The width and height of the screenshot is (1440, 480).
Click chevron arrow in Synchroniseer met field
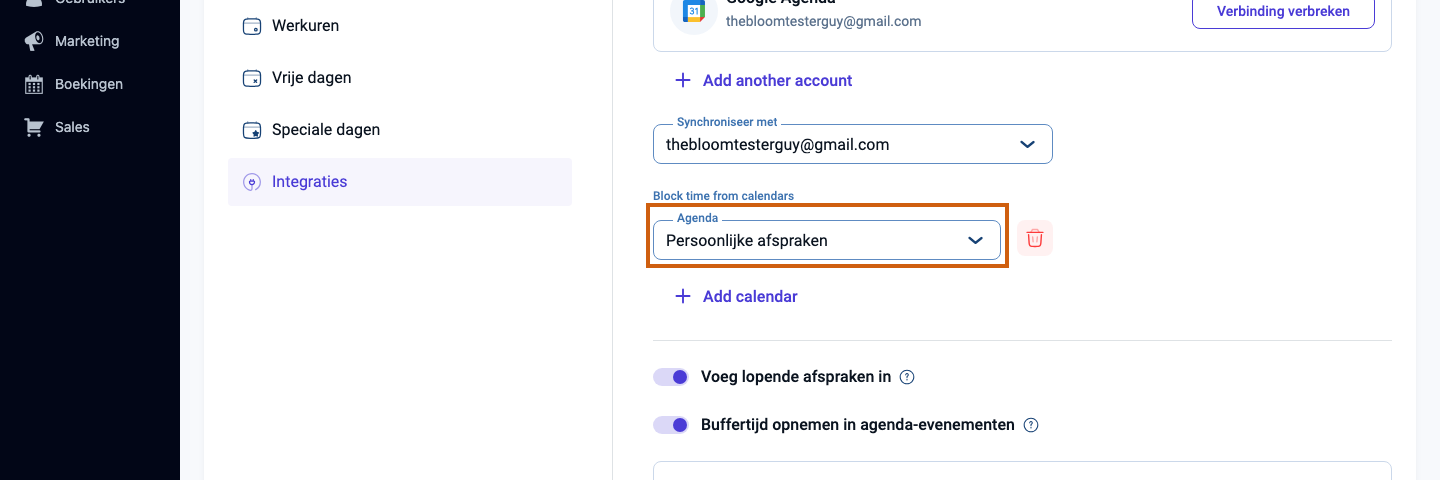pos(1027,144)
